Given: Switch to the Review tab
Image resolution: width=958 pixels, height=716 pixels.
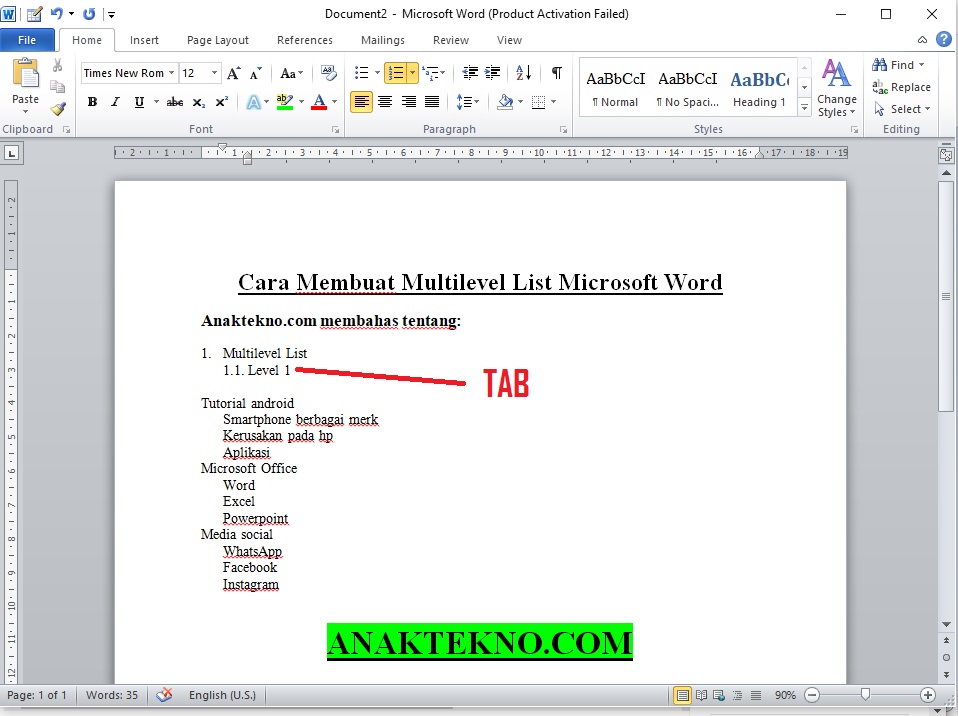Looking at the screenshot, I should point(451,40).
